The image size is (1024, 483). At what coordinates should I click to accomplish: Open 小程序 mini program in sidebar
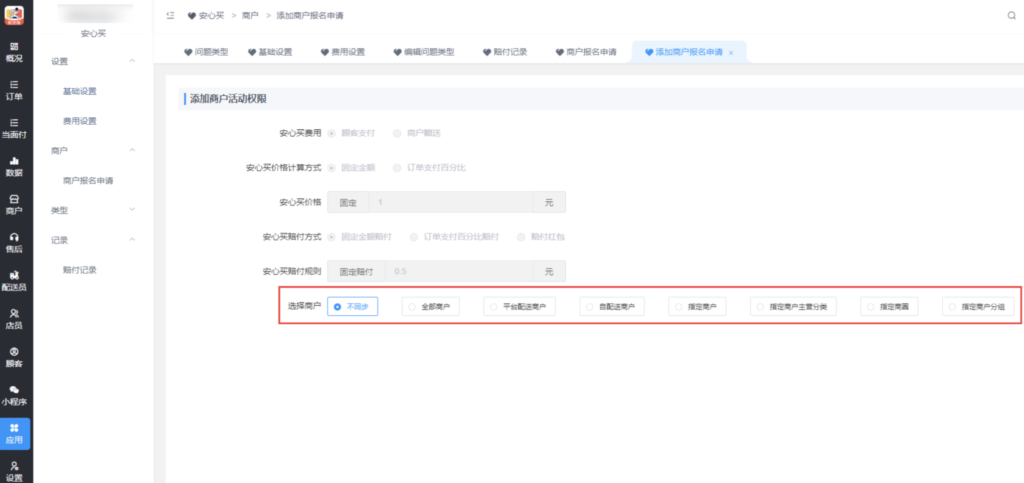pos(14,395)
